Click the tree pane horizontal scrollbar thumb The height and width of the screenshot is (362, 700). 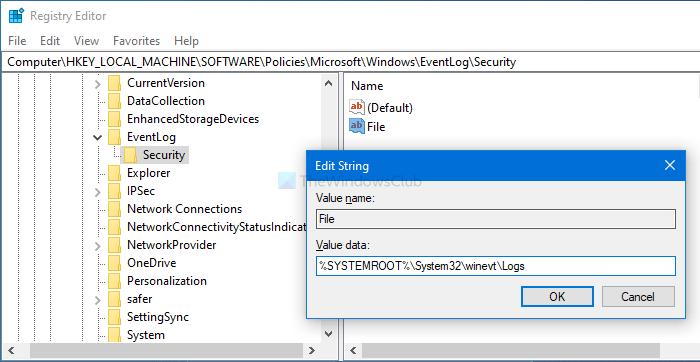tap(167, 350)
